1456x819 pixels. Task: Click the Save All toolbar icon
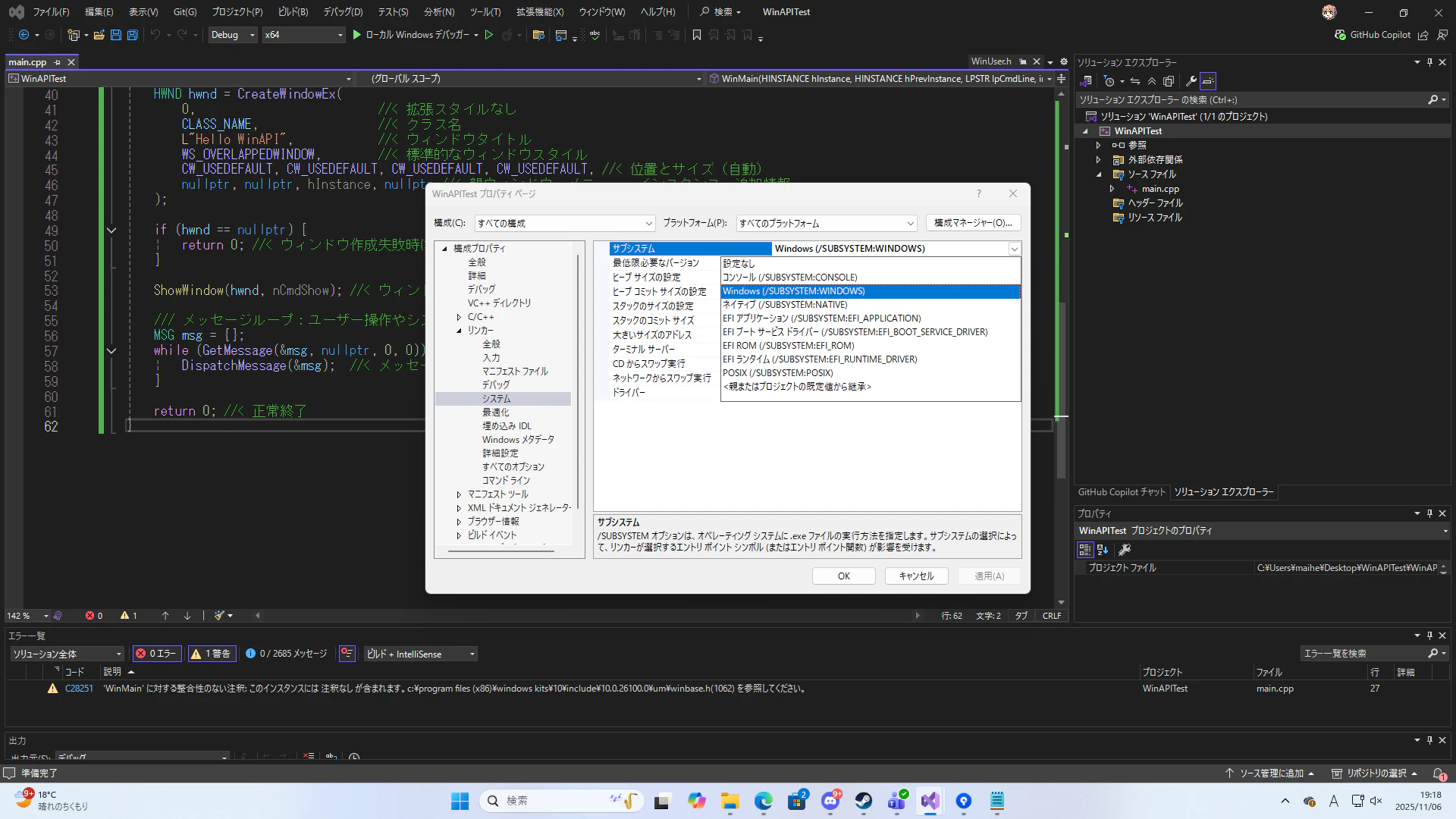133,35
